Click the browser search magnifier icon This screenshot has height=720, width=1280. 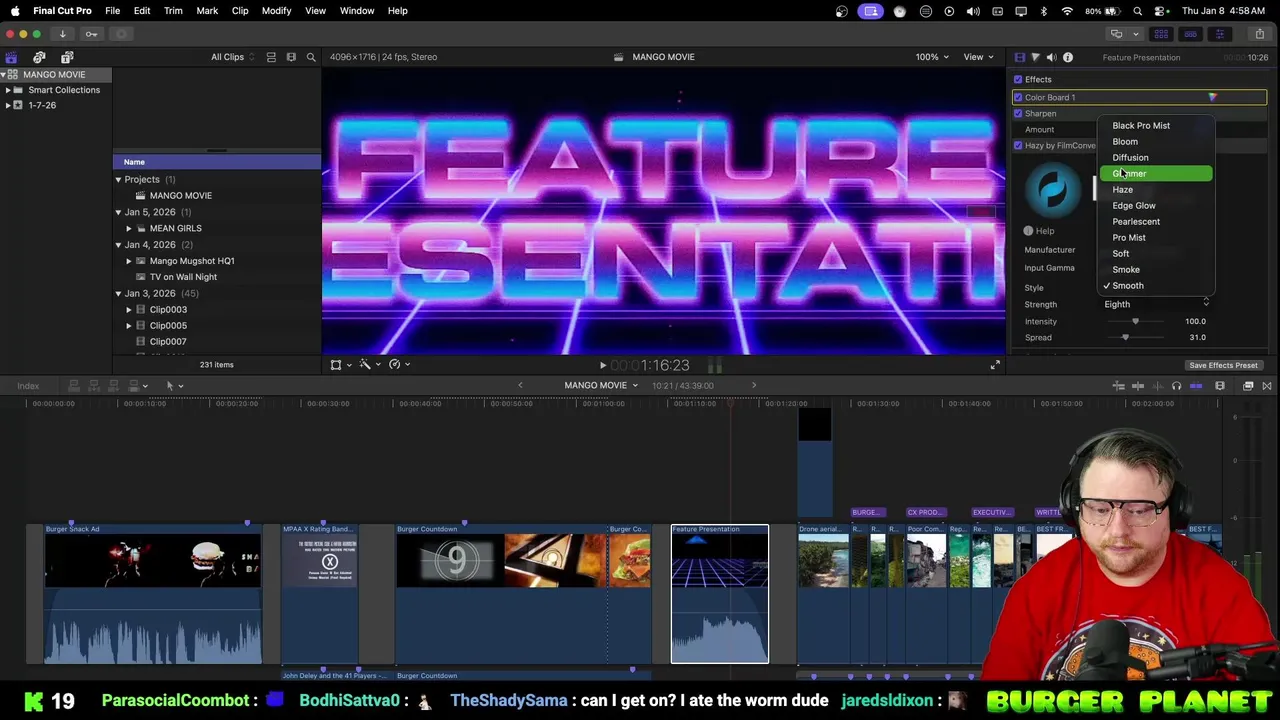[311, 57]
